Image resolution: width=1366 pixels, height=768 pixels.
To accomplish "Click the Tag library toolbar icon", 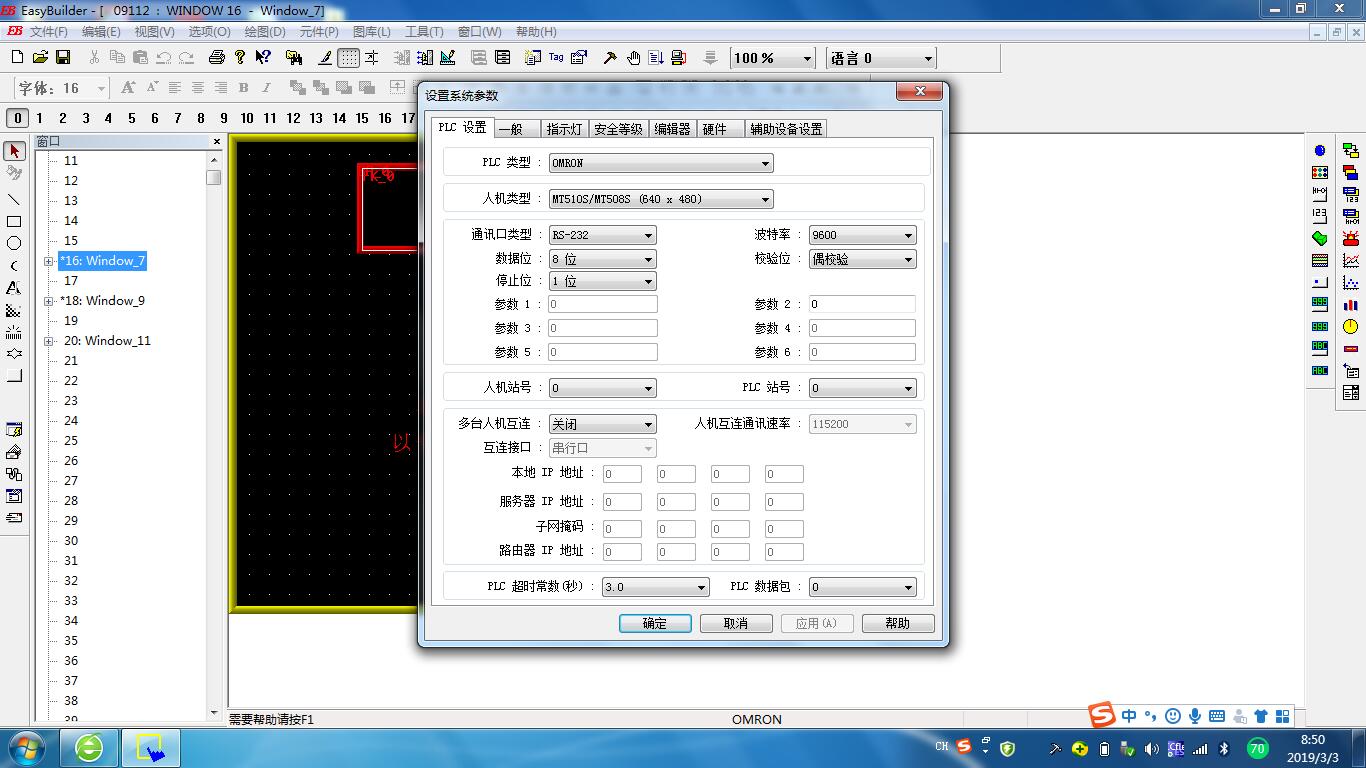I will point(556,58).
